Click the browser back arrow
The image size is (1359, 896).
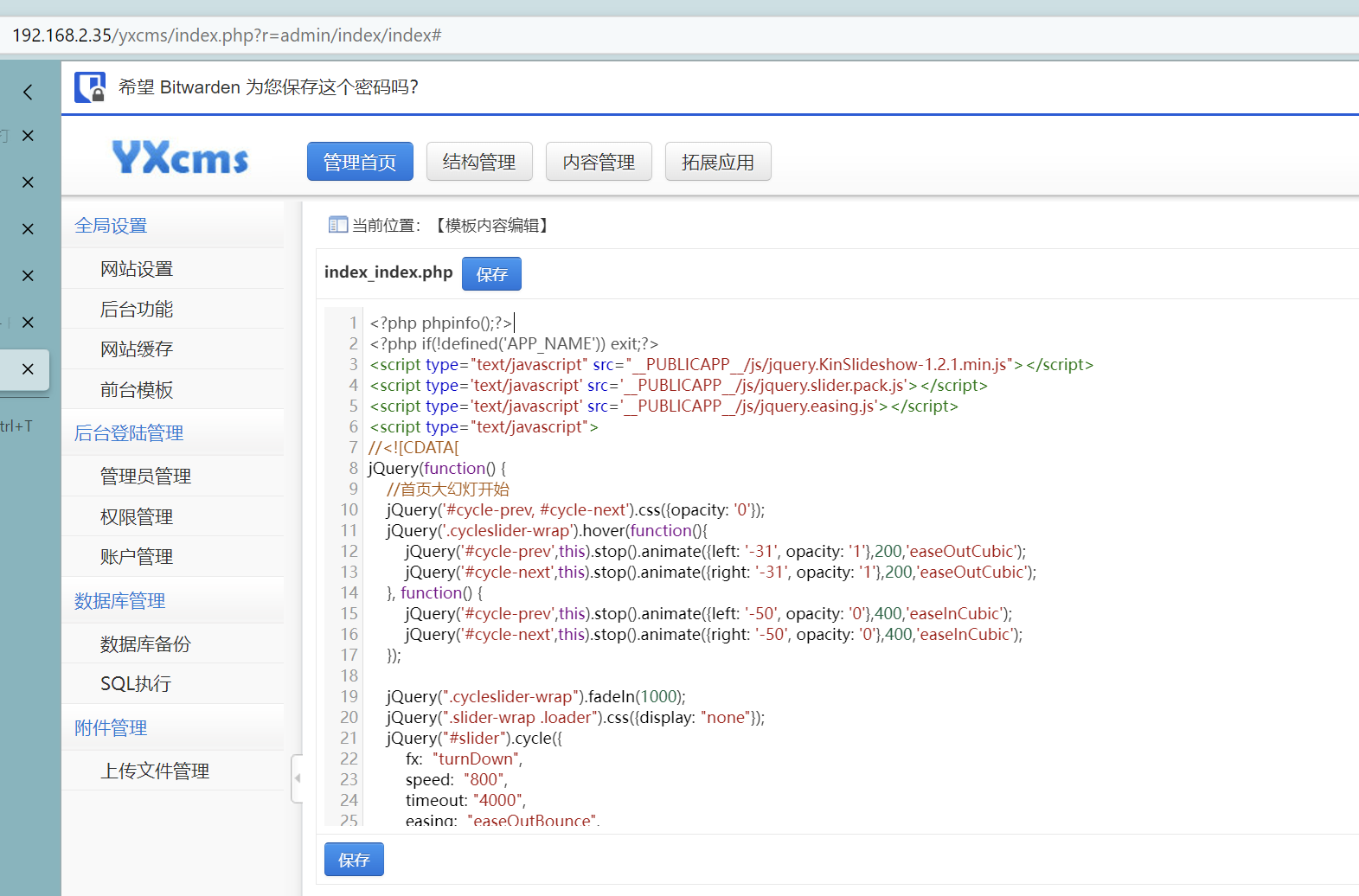[28, 92]
